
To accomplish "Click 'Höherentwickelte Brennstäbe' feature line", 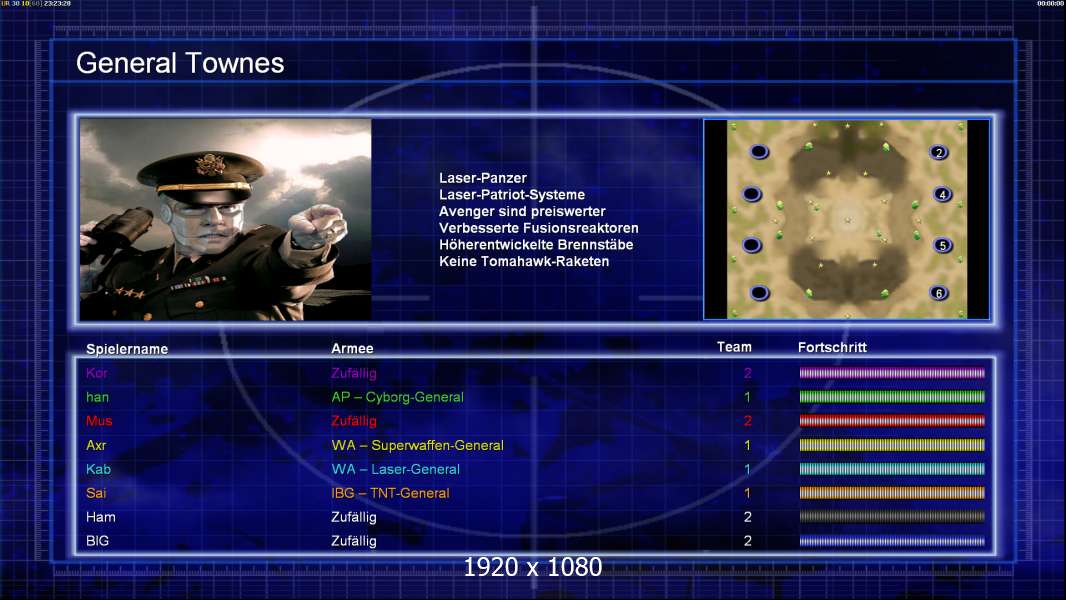I will (x=536, y=245).
